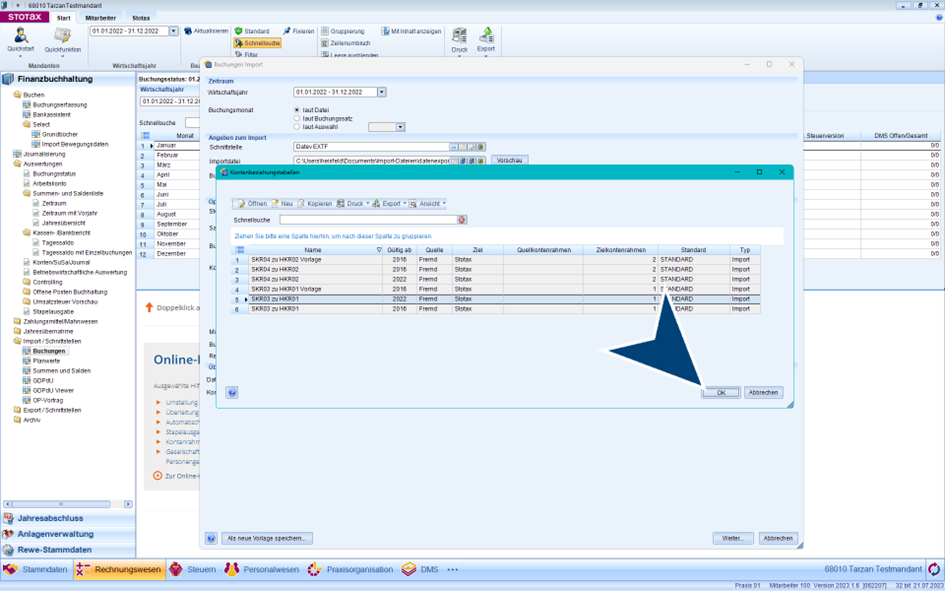Click the Export icon in the ribbon
Image resolution: width=945 pixels, height=591 pixels.
[x=486, y=37]
